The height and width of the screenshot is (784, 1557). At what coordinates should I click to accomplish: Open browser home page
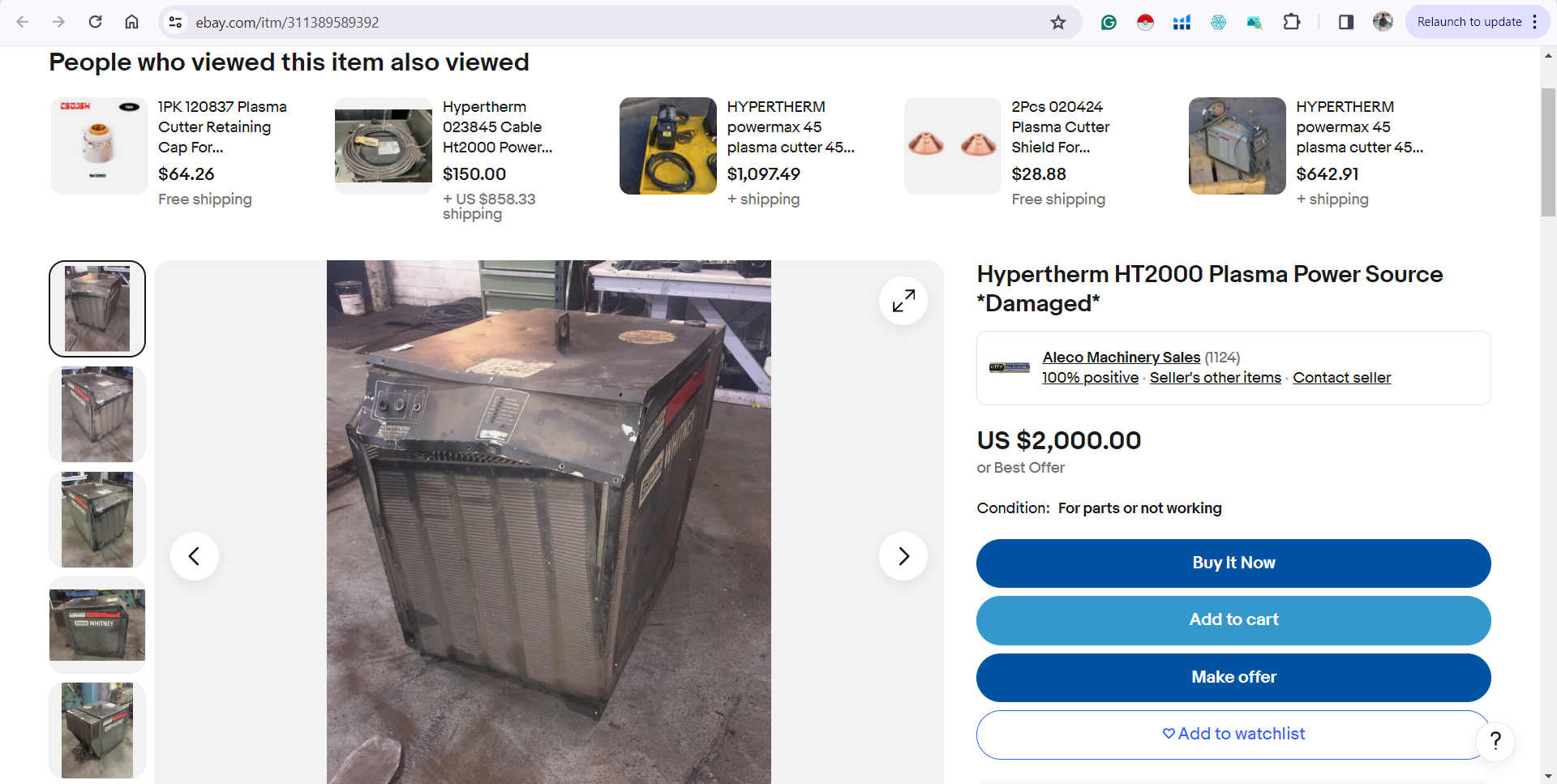pos(131,22)
